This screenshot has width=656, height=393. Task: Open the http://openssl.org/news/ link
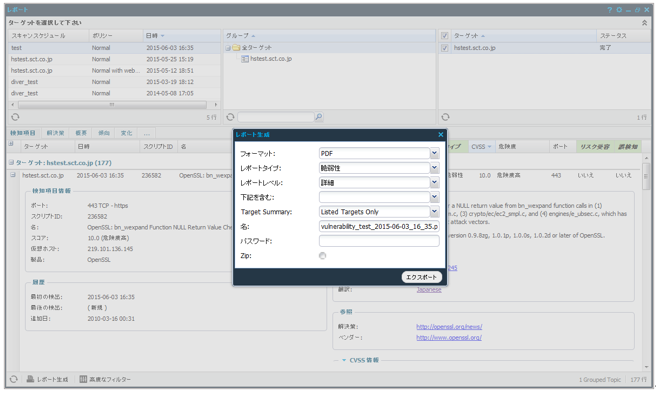[449, 326]
